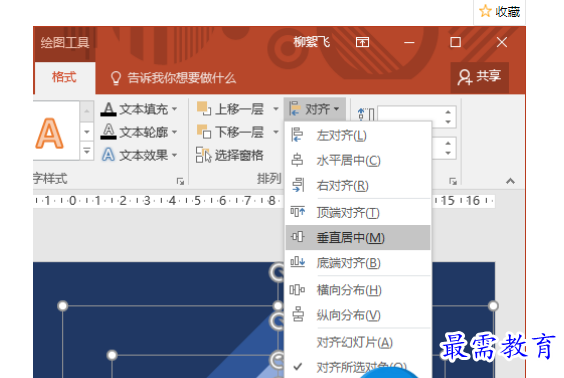
Task: Expand the Text Outline dropdown arrow
Action: [x=174, y=132]
